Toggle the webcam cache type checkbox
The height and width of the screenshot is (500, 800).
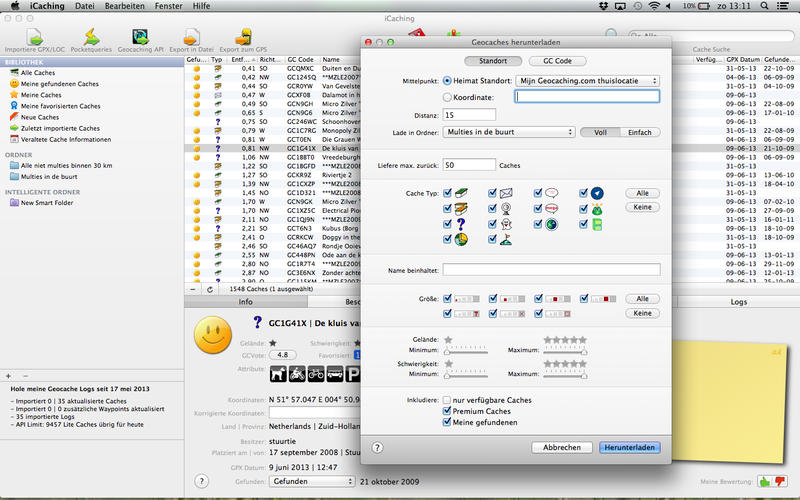[492, 208]
